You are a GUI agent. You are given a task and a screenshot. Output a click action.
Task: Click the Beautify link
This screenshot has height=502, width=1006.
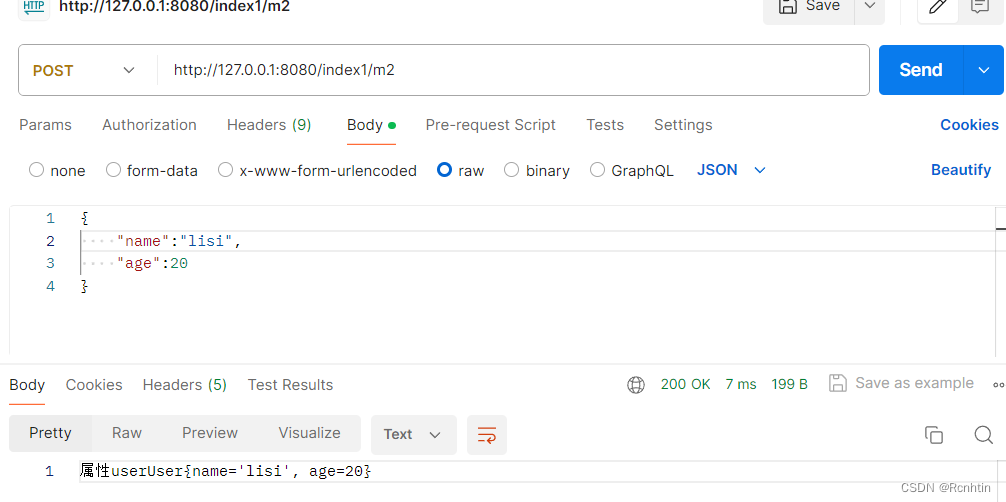point(960,170)
